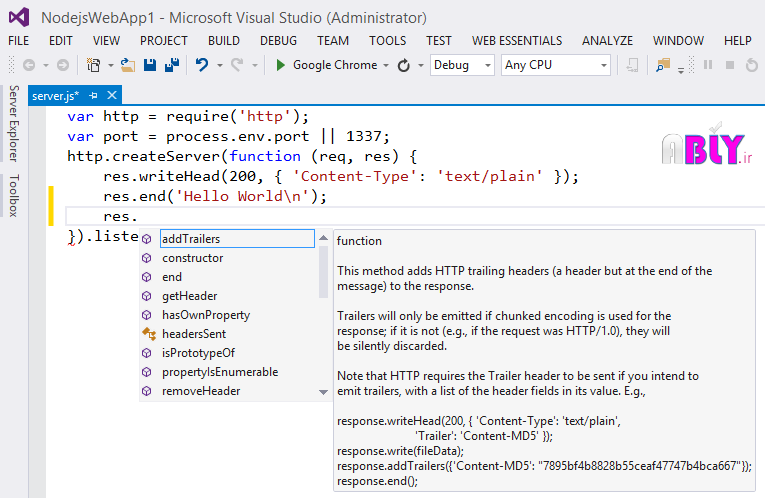The image size is (765, 498).
Task: Click the greyed-out document icon after Any CPU
Action: click(x=632, y=65)
